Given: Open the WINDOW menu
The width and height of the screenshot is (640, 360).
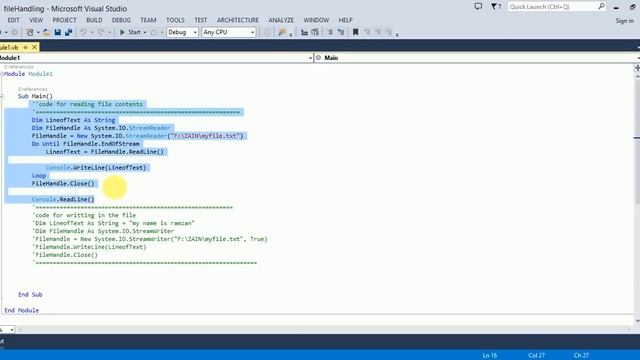Looking at the screenshot, I should pos(316,20).
